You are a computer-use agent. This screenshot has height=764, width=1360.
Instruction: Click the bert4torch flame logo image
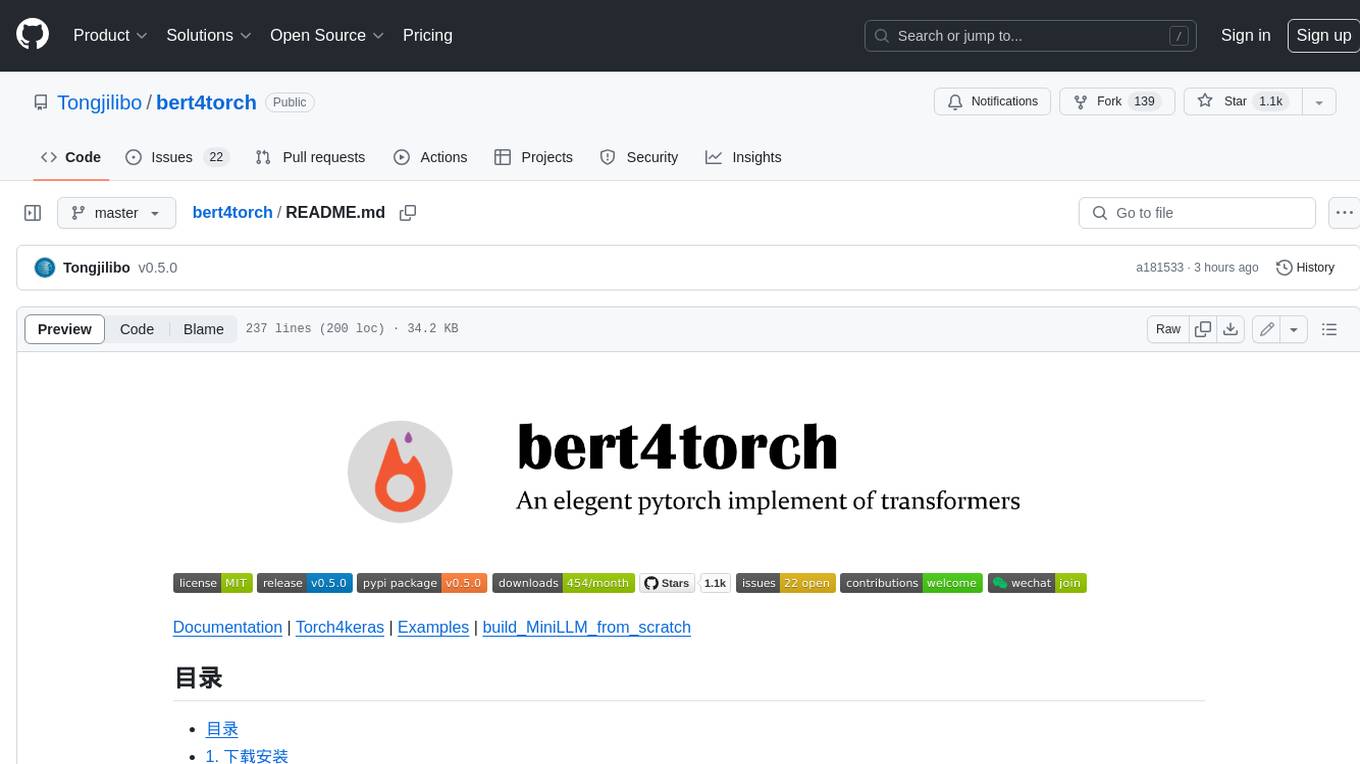(400, 472)
